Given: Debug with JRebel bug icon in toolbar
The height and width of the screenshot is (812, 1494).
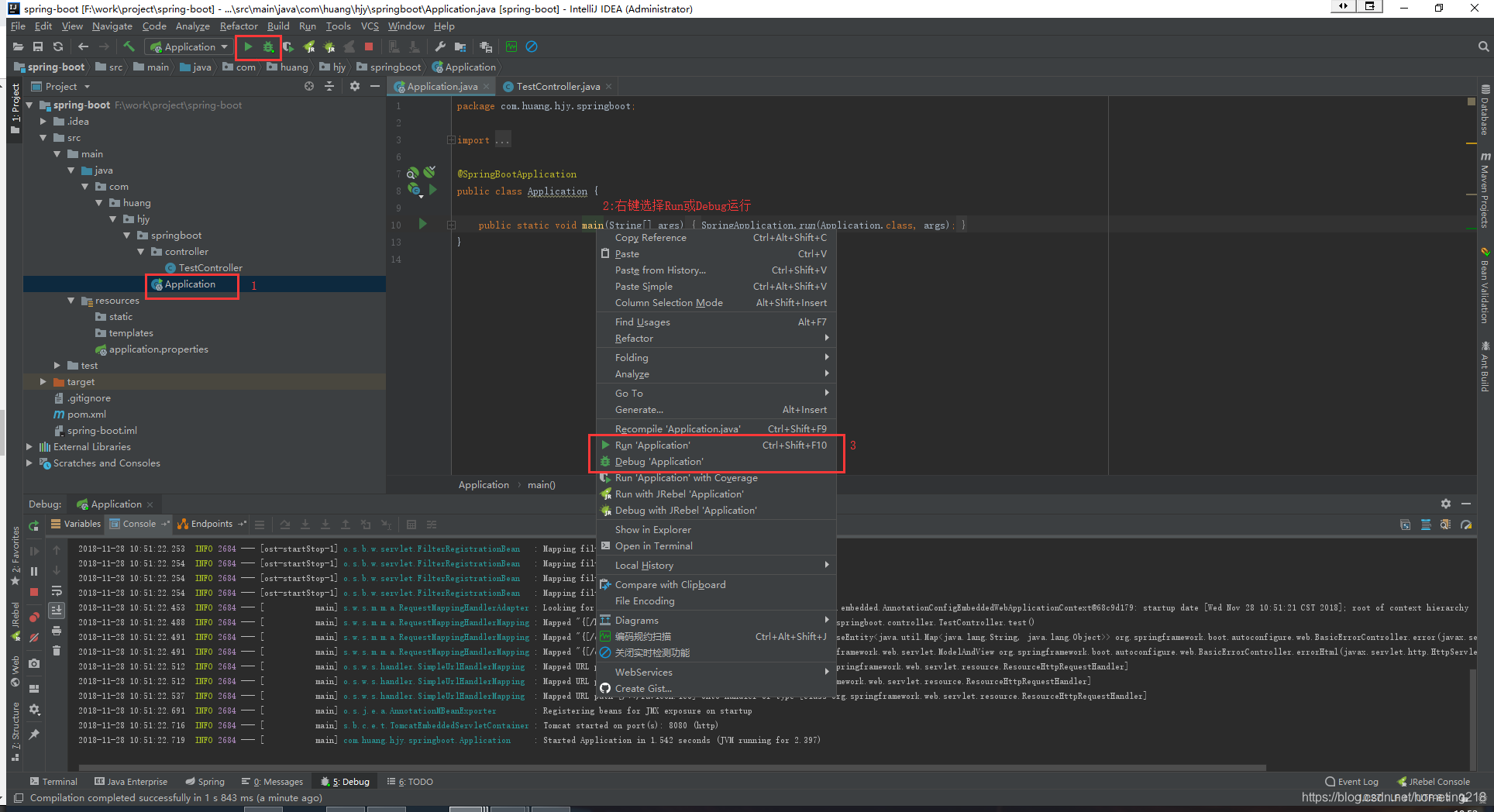Looking at the screenshot, I should [x=329, y=46].
